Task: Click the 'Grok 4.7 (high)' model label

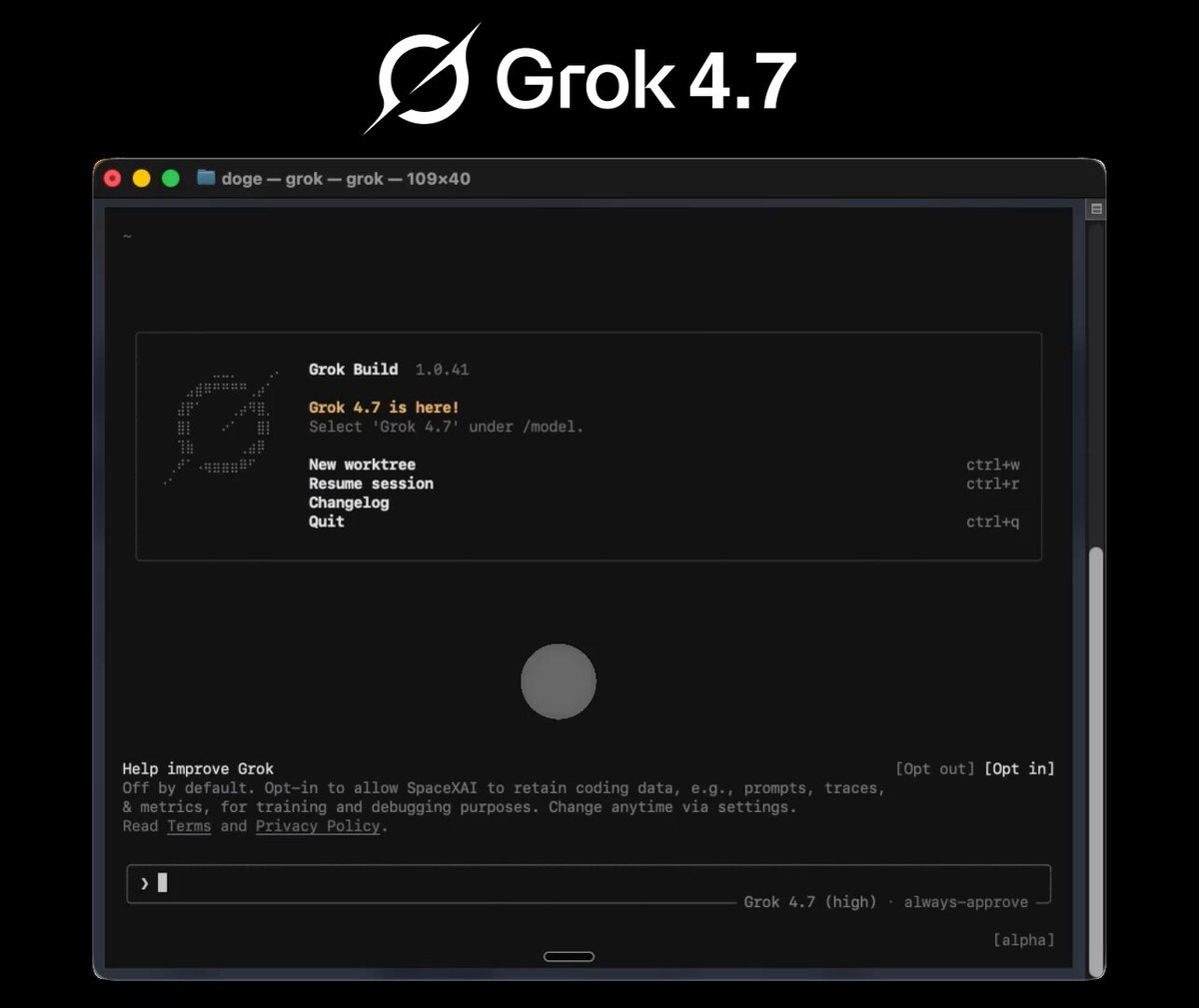Action: click(810, 902)
